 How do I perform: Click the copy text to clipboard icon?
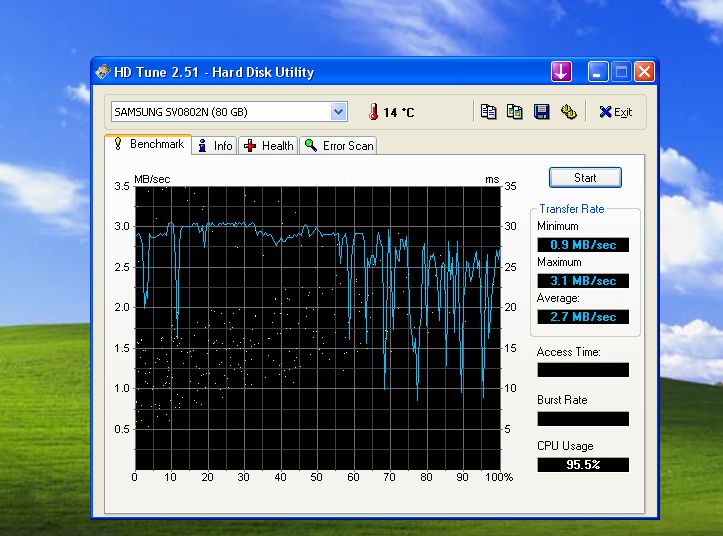point(488,112)
